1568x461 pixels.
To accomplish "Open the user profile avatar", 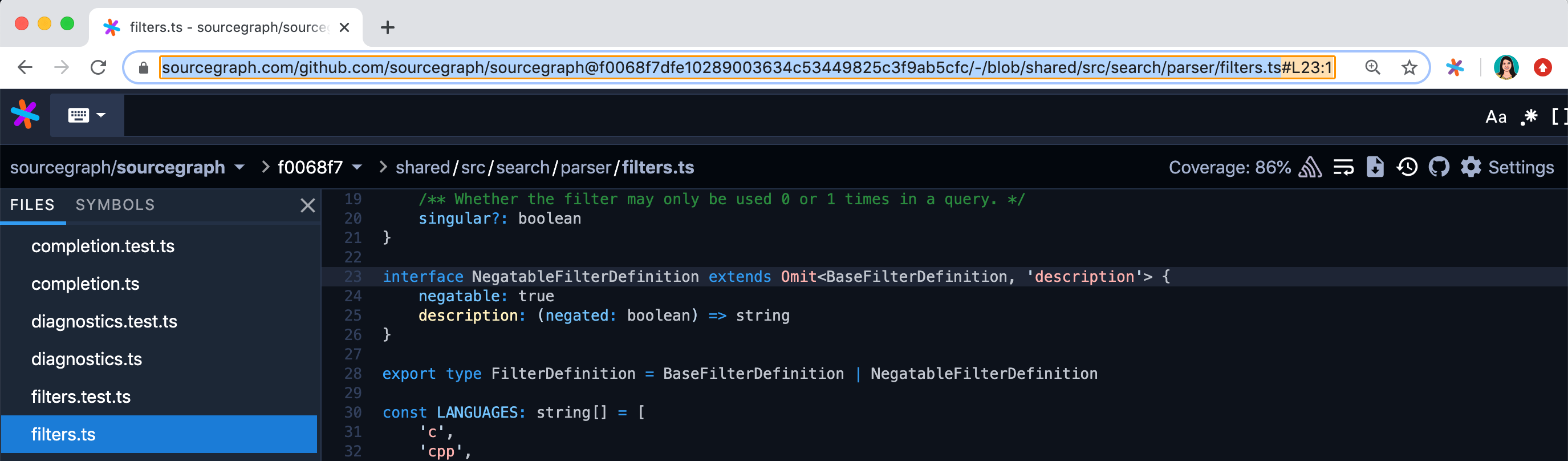I will (1505, 67).
